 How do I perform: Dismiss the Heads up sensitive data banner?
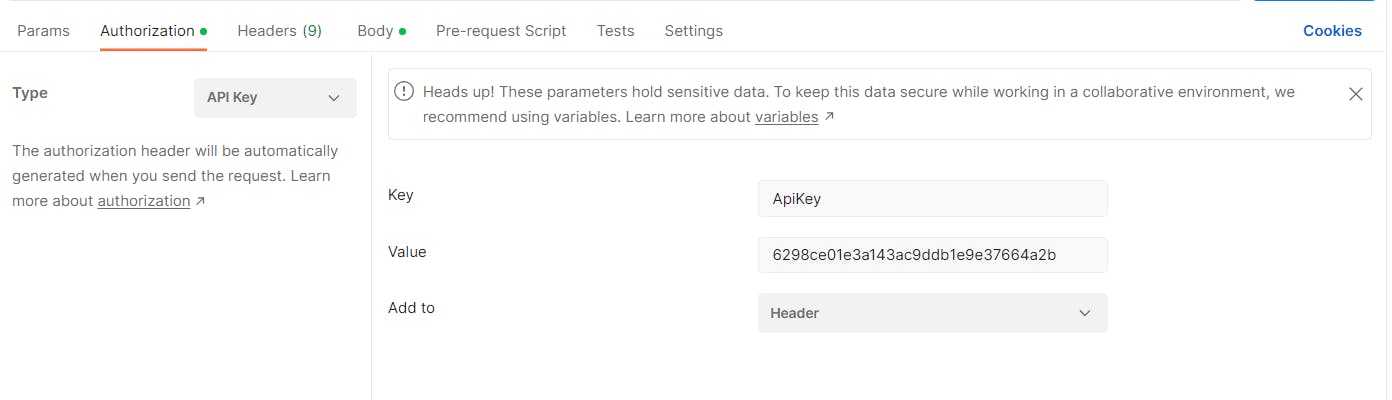coord(1355,94)
